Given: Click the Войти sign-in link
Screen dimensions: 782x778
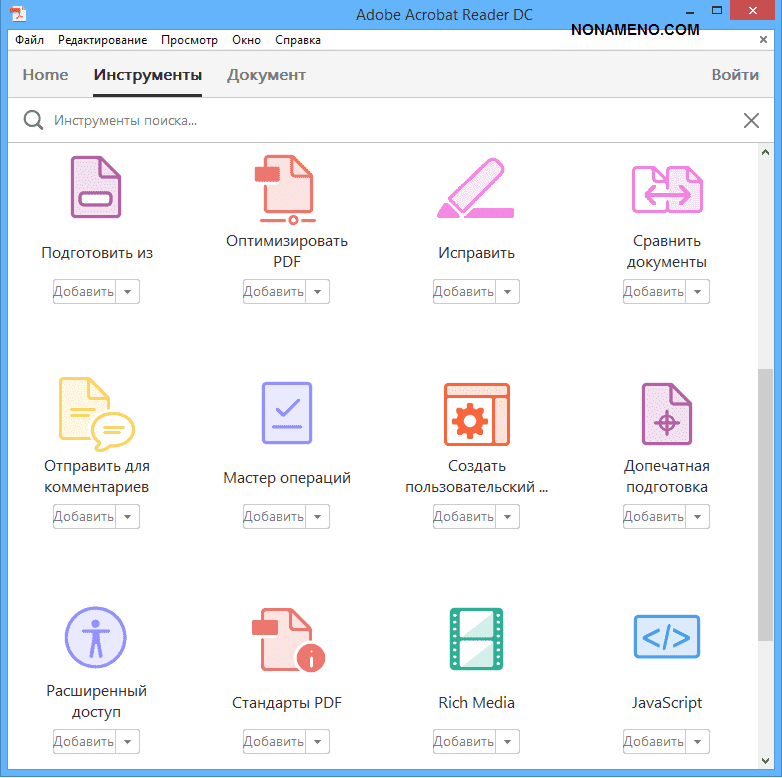Looking at the screenshot, I should click(734, 75).
